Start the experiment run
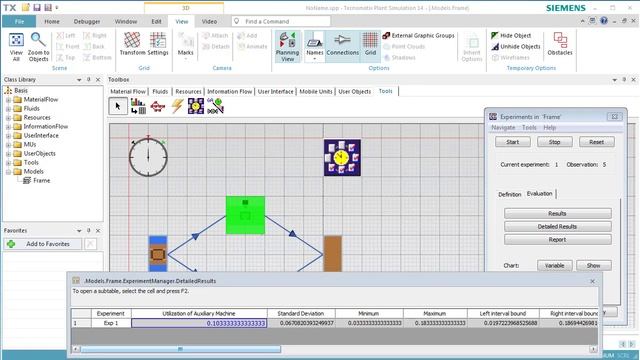This screenshot has height=360, width=640. pos(513,142)
